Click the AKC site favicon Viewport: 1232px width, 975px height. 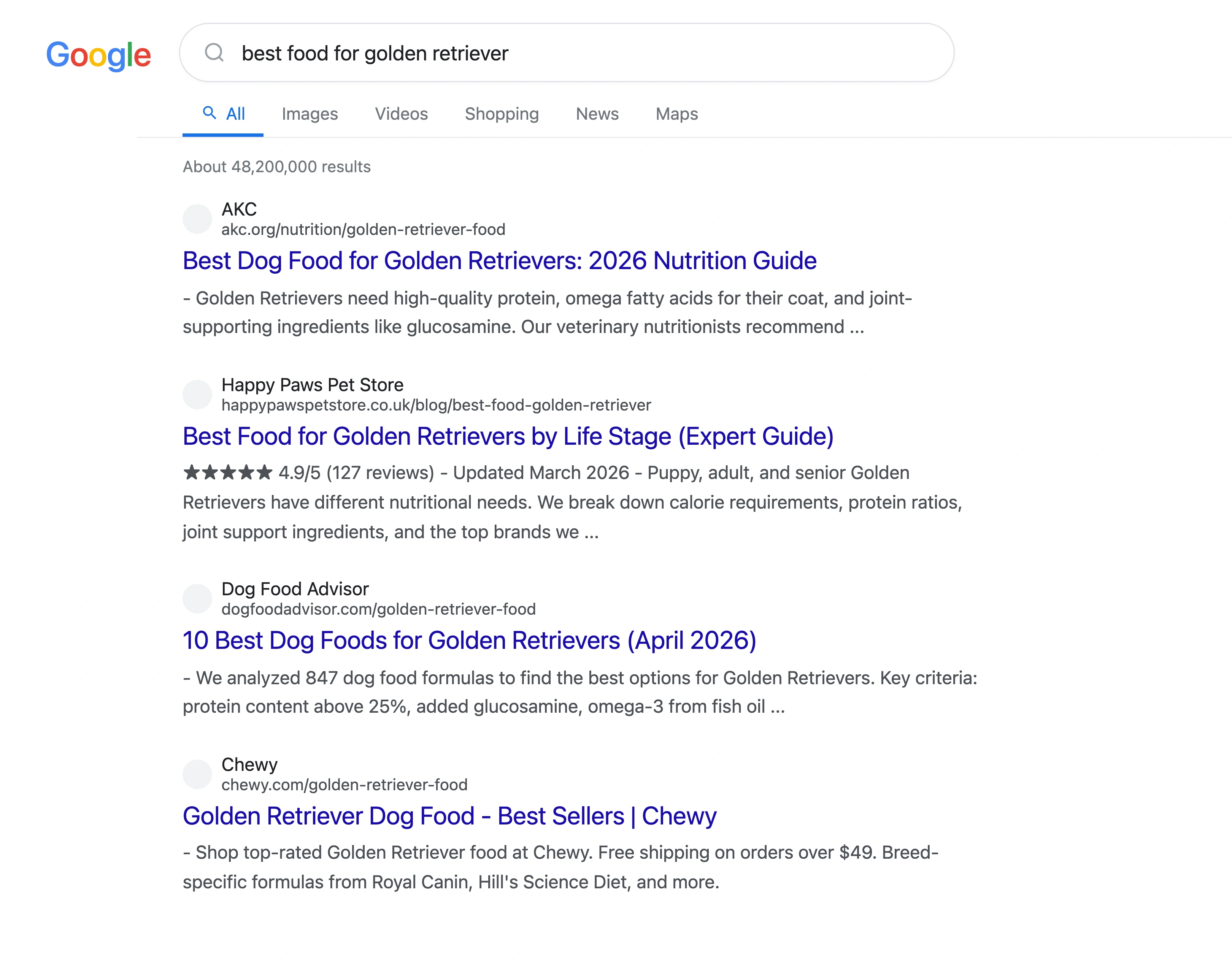pyautogui.click(x=197, y=219)
